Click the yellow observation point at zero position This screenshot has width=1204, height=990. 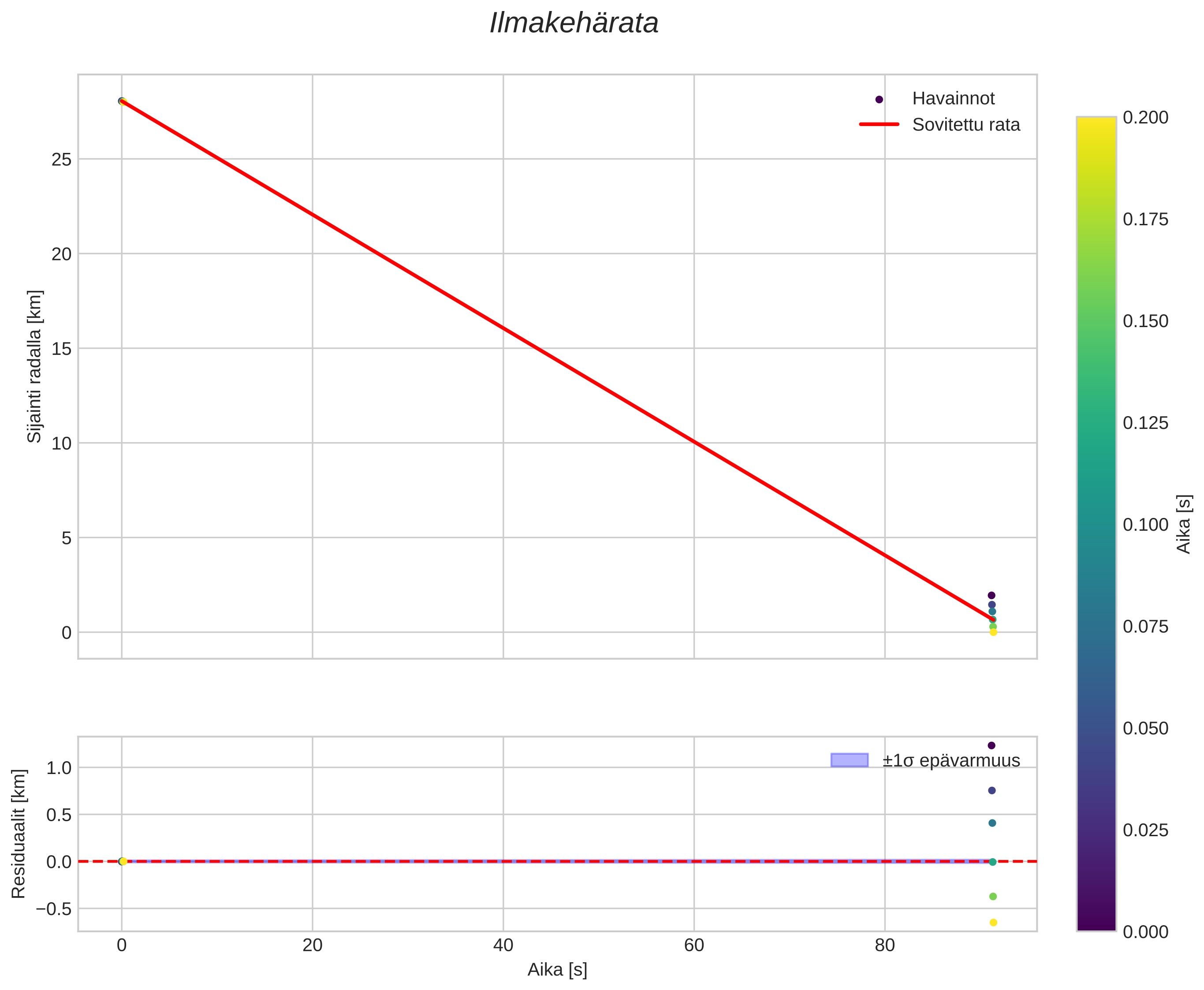pos(993,632)
